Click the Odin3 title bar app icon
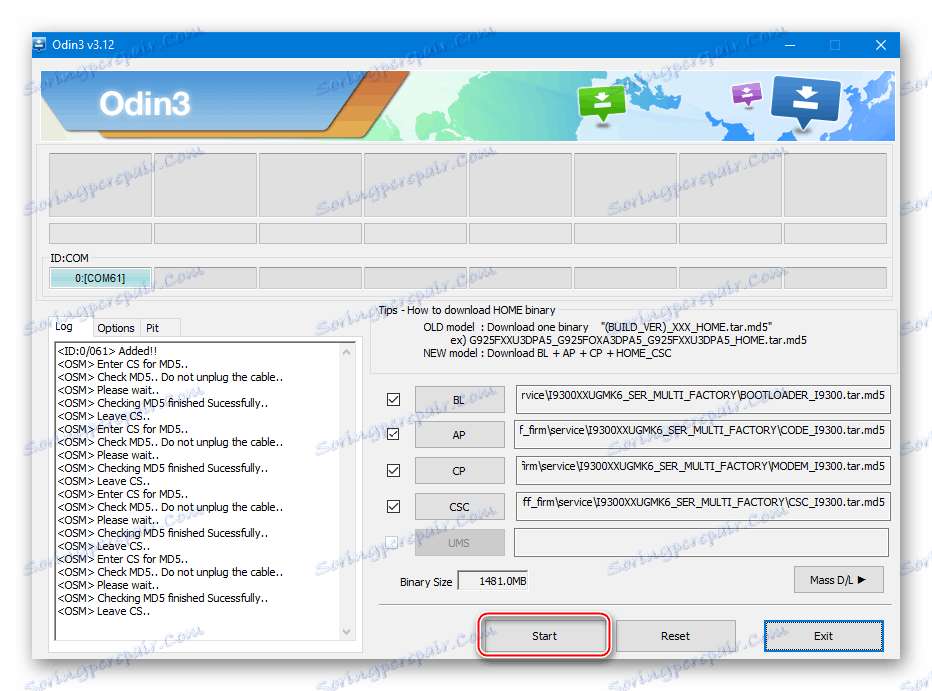Image resolution: width=932 pixels, height=691 pixels. tap(40, 45)
